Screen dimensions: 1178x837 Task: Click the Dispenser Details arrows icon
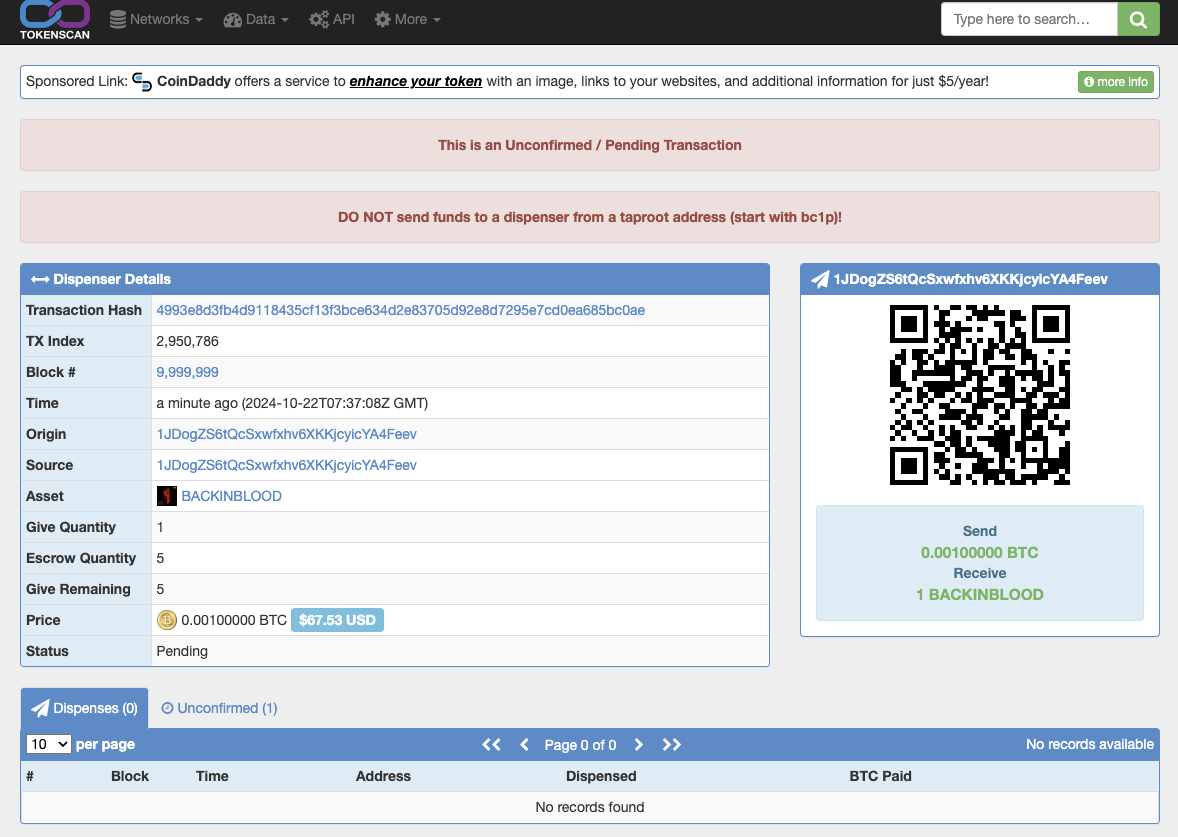click(x=40, y=280)
